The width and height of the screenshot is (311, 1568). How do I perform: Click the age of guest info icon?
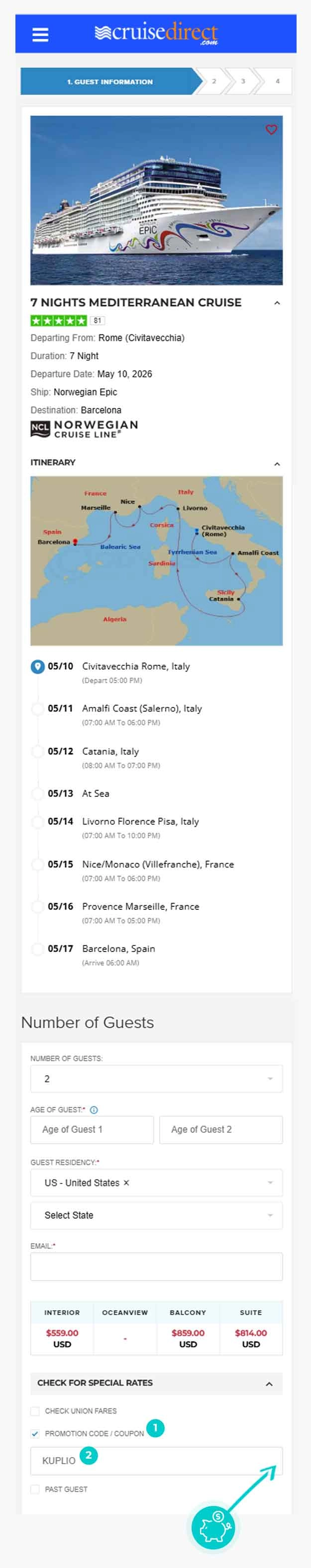[94, 1109]
